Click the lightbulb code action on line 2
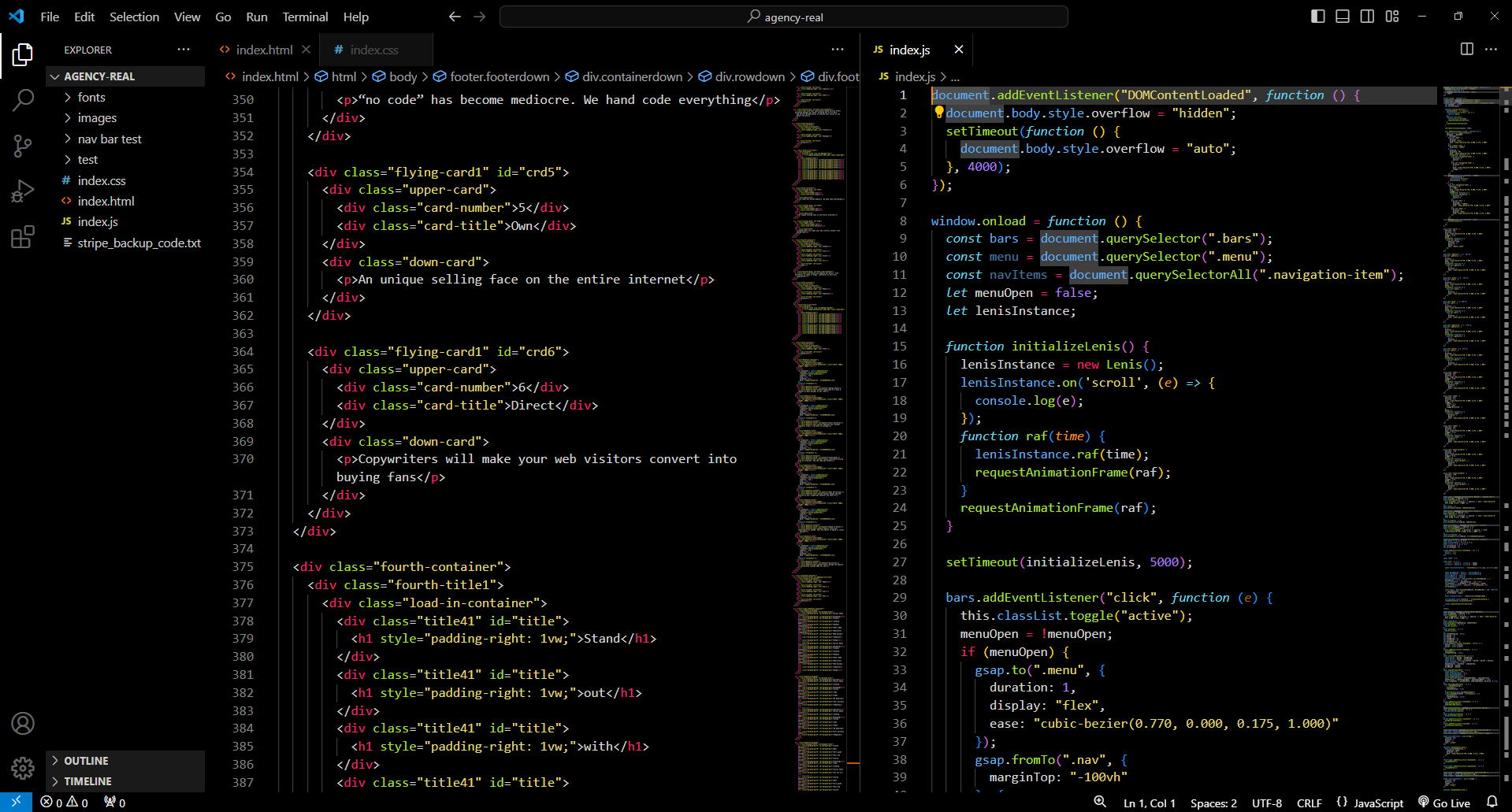This screenshot has width=1512, height=812. tap(938, 113)
